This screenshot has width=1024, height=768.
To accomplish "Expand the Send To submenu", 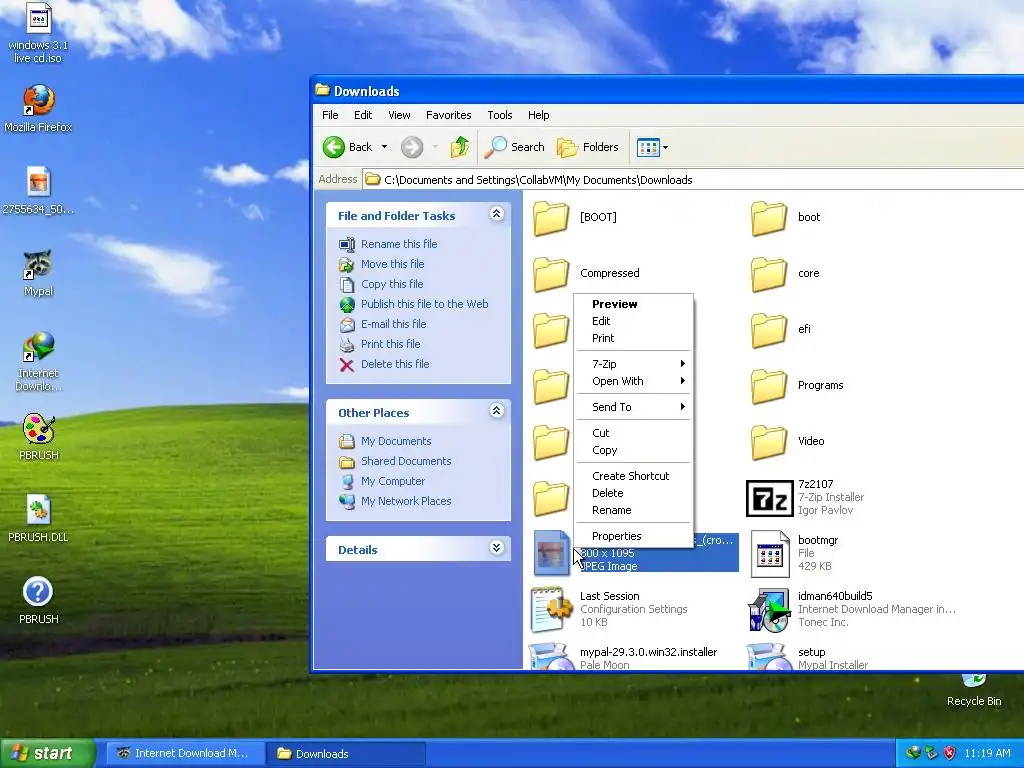I will pyautogui.click(x=633, y=407).
